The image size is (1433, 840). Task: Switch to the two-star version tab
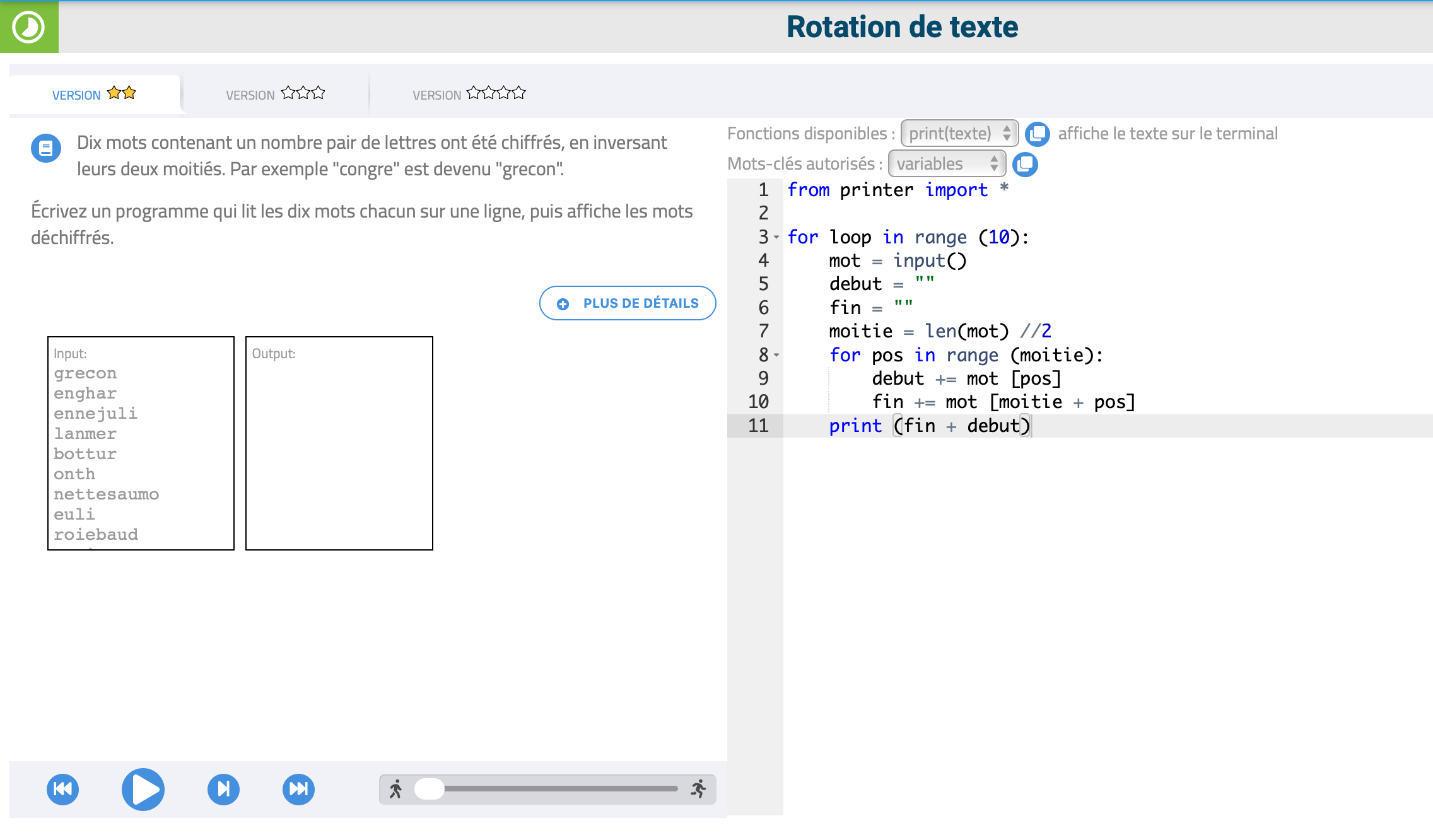click(x=95, y=95)
